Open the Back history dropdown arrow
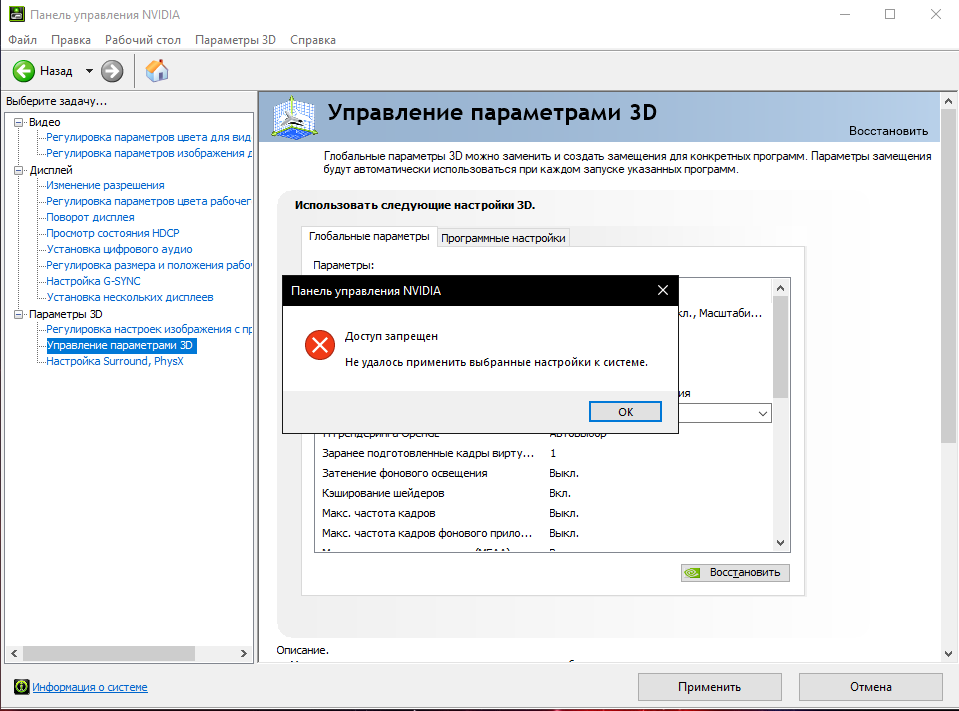The height and width of the screenshot is (711, 959). click(89, 71)
